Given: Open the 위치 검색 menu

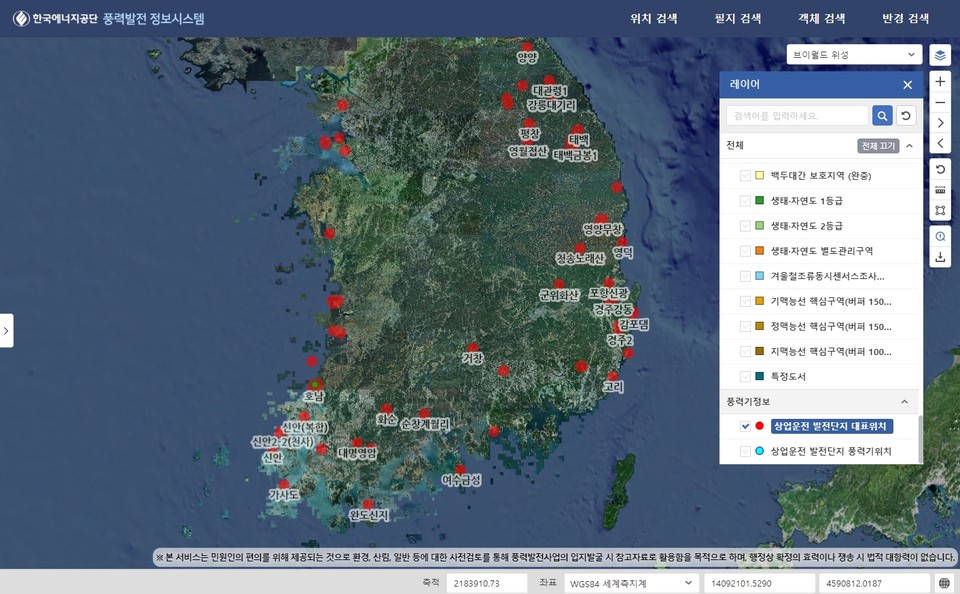Looking at the screenshot, I should pos(654,19).
